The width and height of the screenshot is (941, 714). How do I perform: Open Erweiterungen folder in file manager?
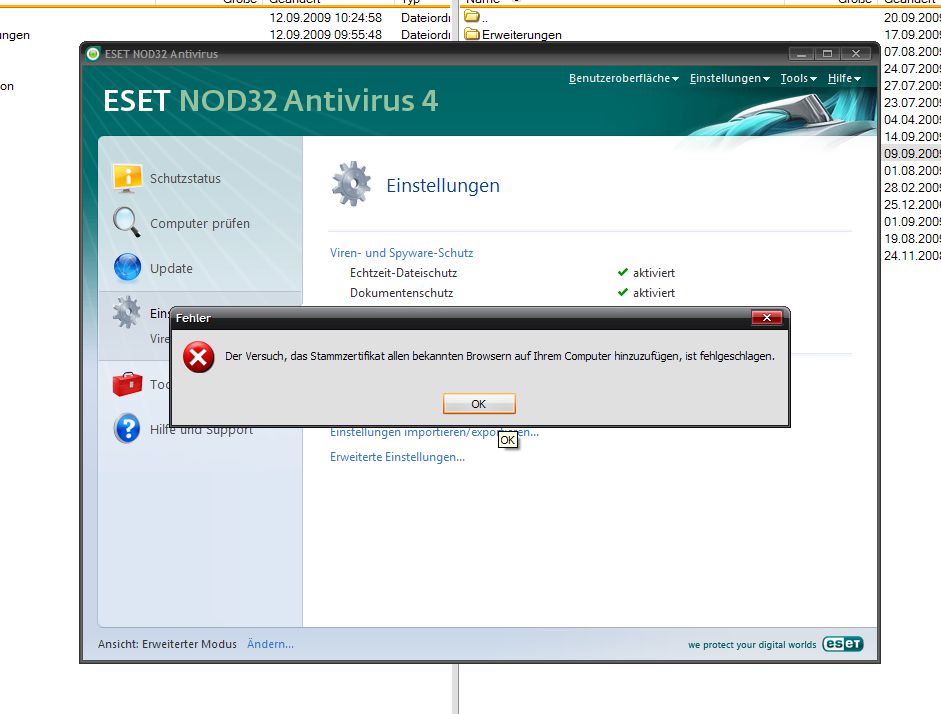click(x=522, y=35)
